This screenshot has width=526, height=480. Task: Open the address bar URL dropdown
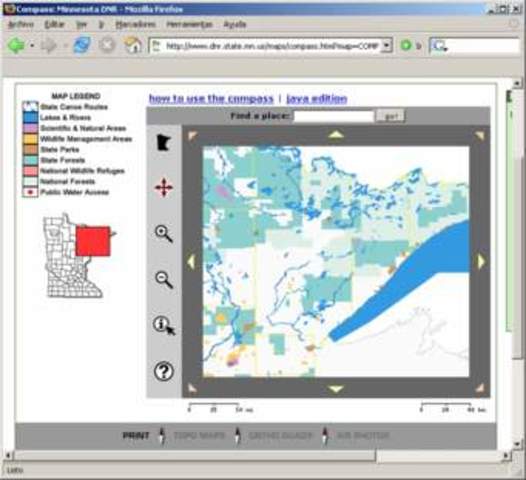pos(387,45)
